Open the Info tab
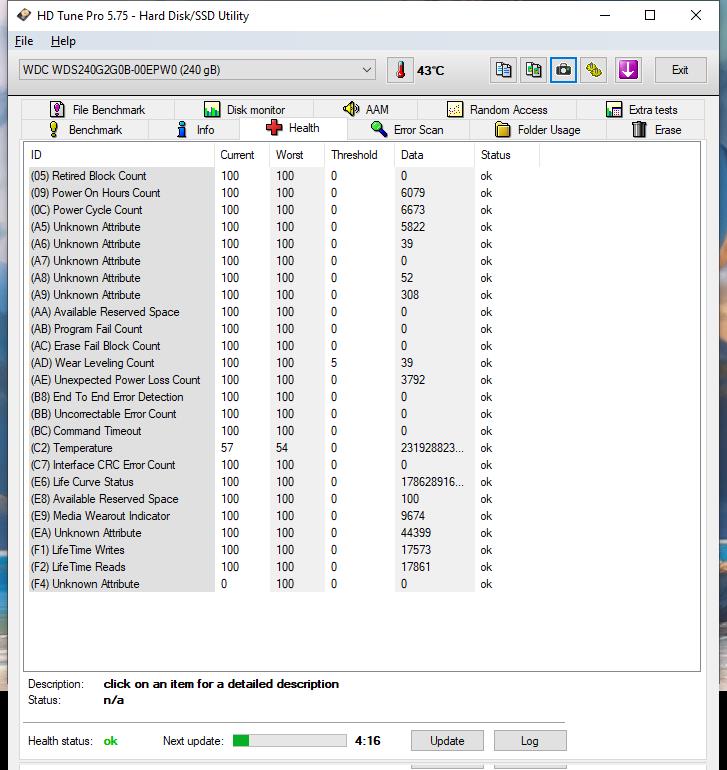Image resolution: width=727 pixels, height=770 pixels. [195, 130]
